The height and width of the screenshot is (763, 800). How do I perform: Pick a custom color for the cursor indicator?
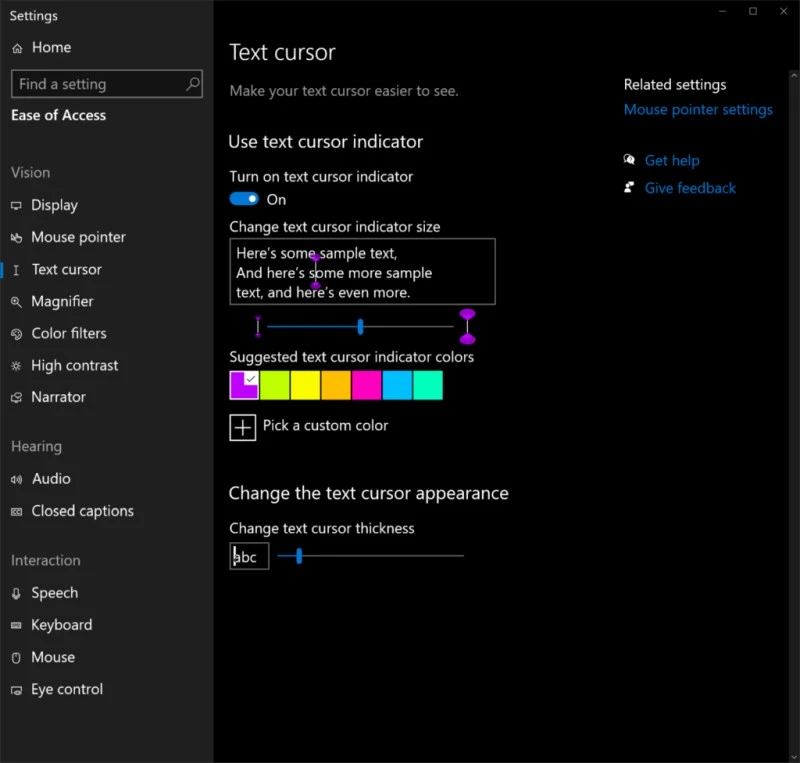[x=242, y=428]
